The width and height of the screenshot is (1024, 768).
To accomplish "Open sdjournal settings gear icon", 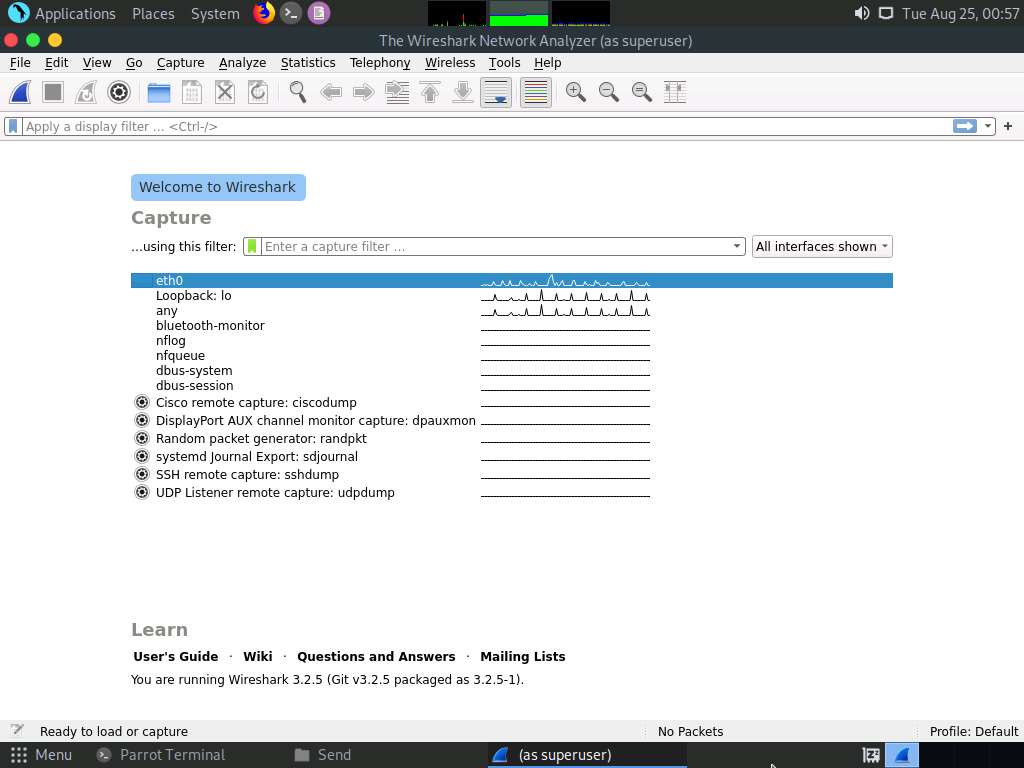I will 142,456.
